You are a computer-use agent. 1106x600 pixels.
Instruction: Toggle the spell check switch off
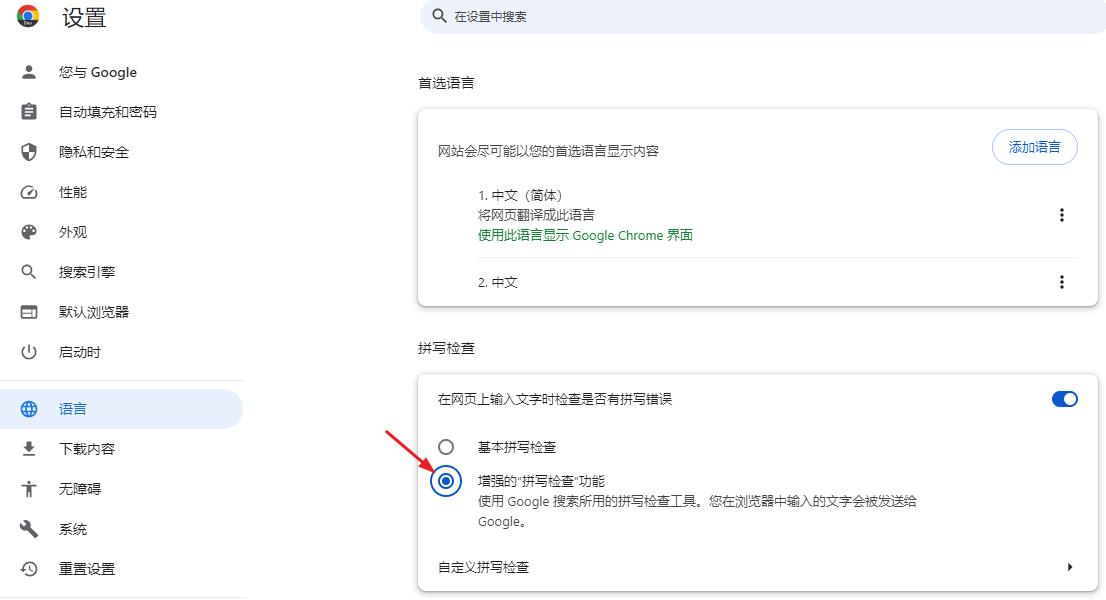click(x=1065, y=398)
